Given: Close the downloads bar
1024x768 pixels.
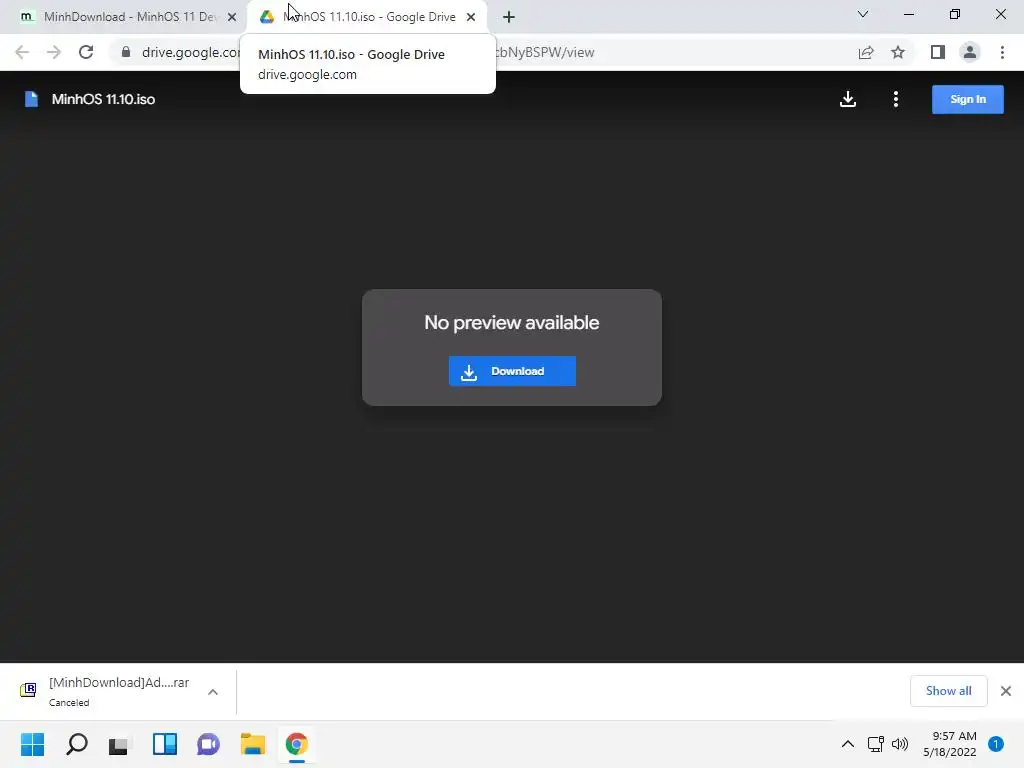Looking at the screenshot, I should tap(1006, 691).
